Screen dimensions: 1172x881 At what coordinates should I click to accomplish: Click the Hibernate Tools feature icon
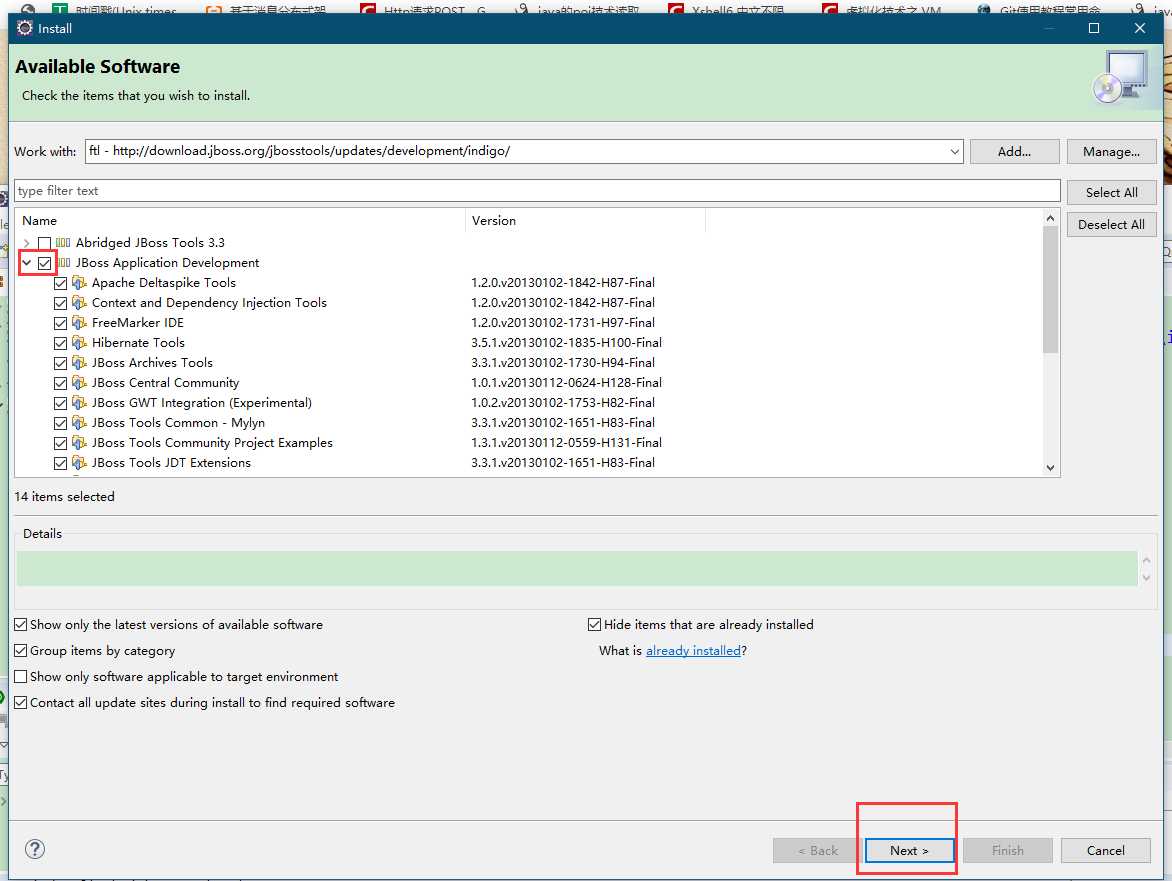pos(79,343)
